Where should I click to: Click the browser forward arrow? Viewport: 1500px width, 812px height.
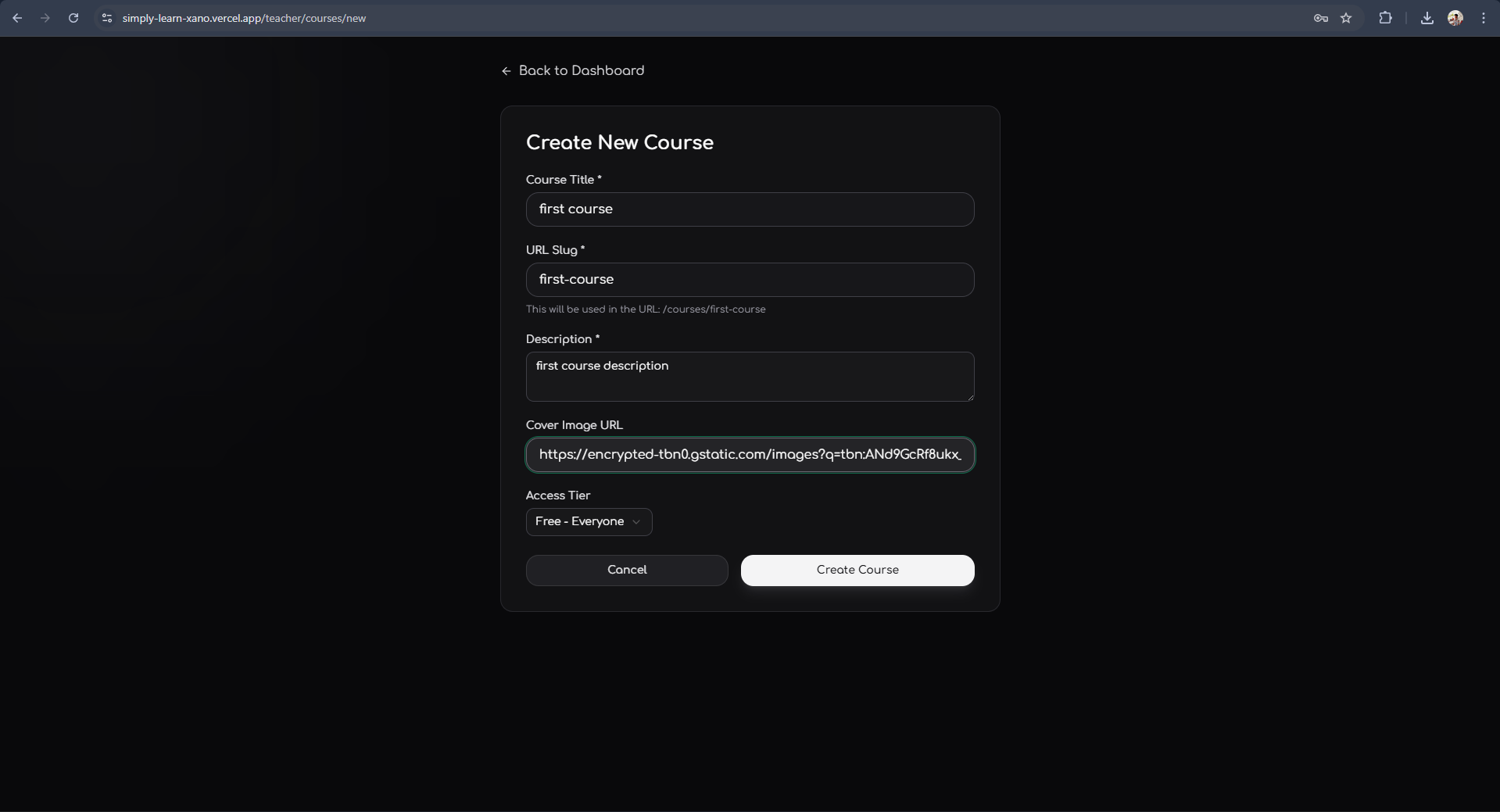click(45, 18)
